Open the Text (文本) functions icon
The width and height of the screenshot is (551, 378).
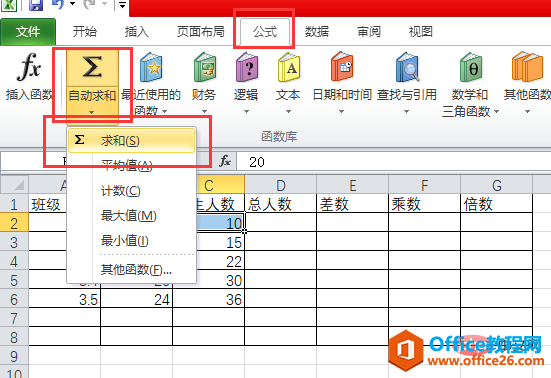(x=289, y=67)
